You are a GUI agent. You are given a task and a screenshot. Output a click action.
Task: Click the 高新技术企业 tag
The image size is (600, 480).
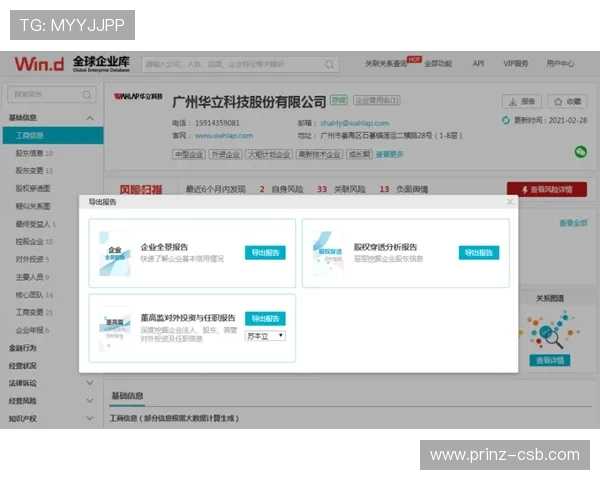pos(320,154)
